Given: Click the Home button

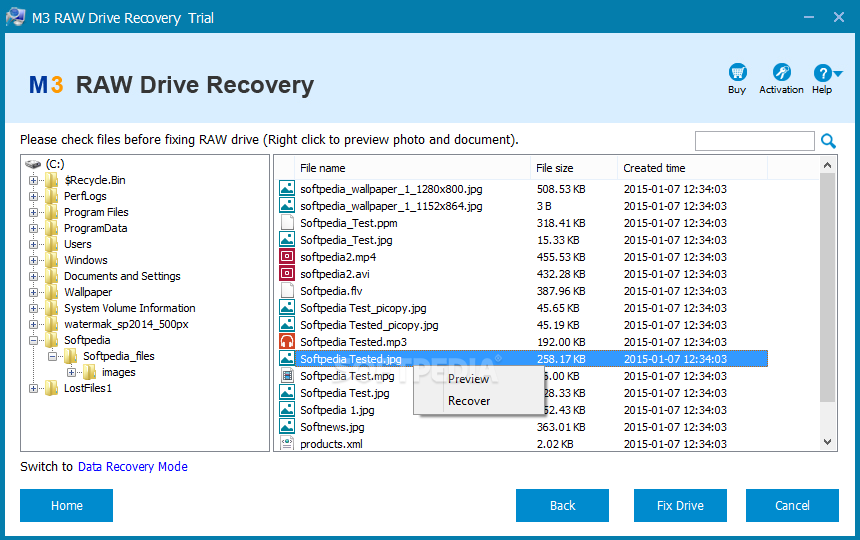Looking at the screenshot, I should pos(66,505).
